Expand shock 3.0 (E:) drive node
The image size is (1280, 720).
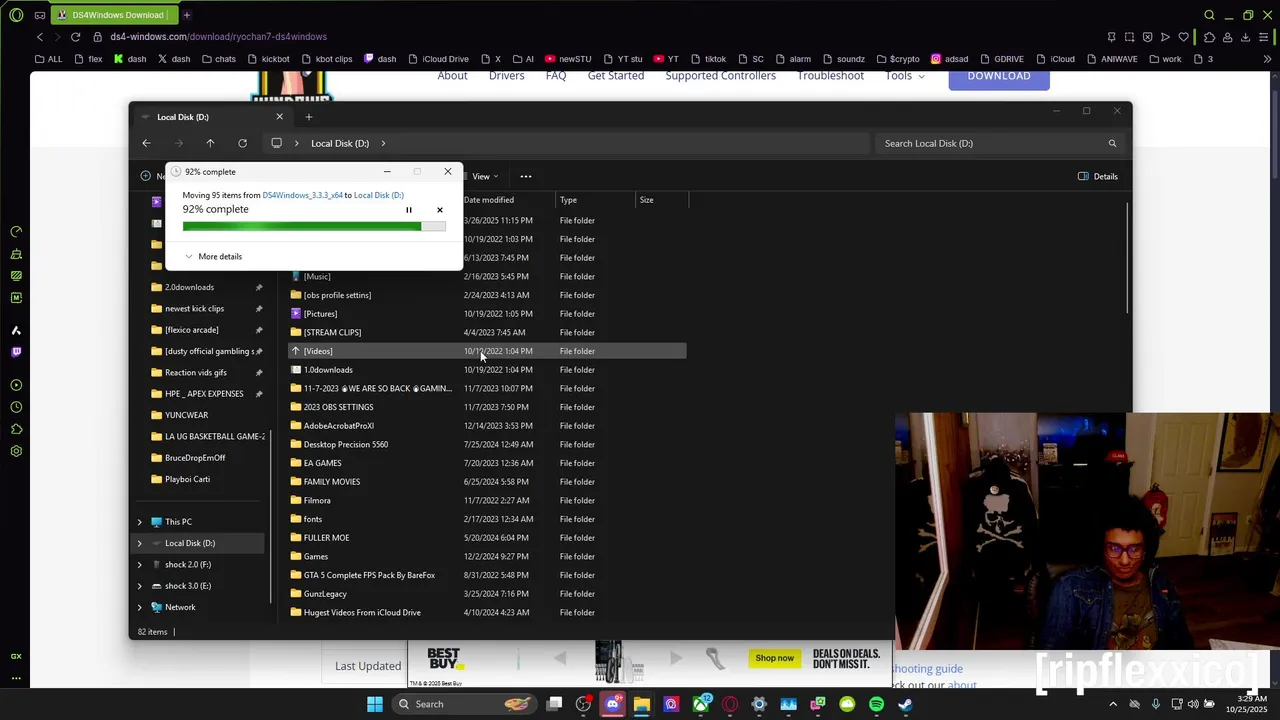click(139, 586)
